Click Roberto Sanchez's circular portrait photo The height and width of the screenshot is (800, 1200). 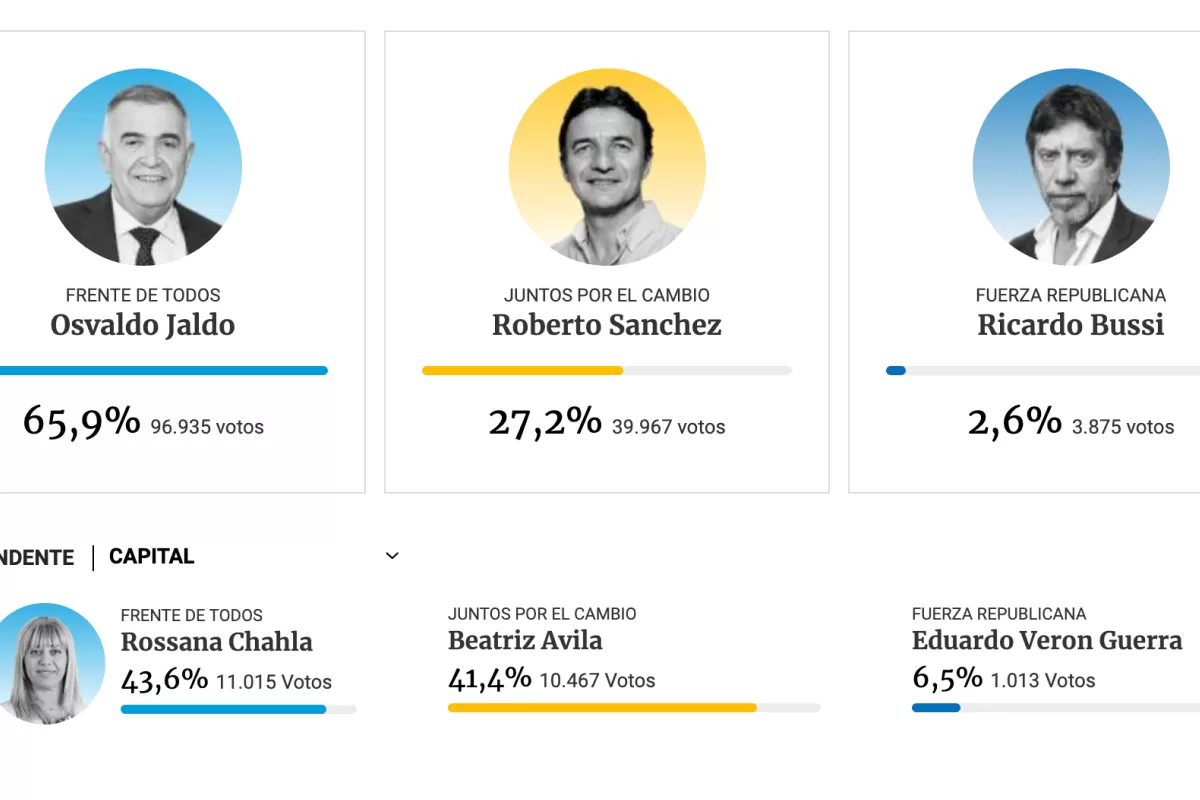[607, 167]
